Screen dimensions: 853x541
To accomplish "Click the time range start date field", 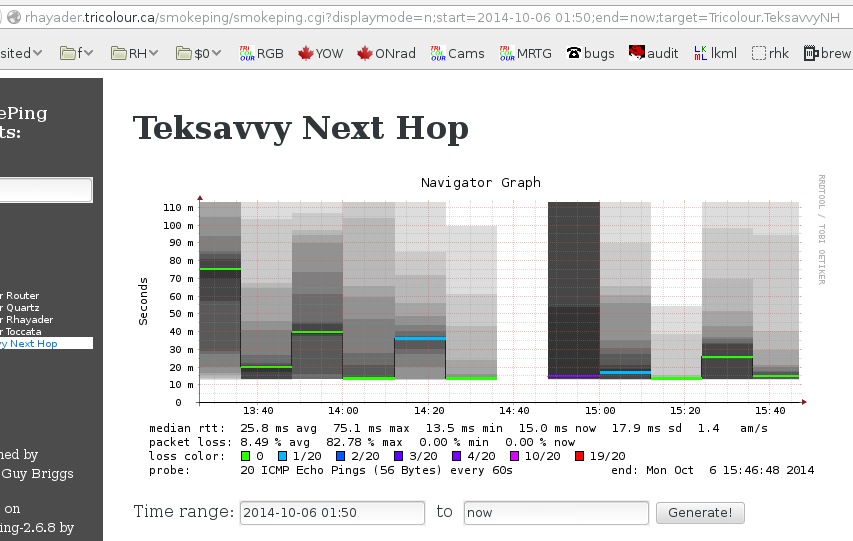I will coord(332,513).
